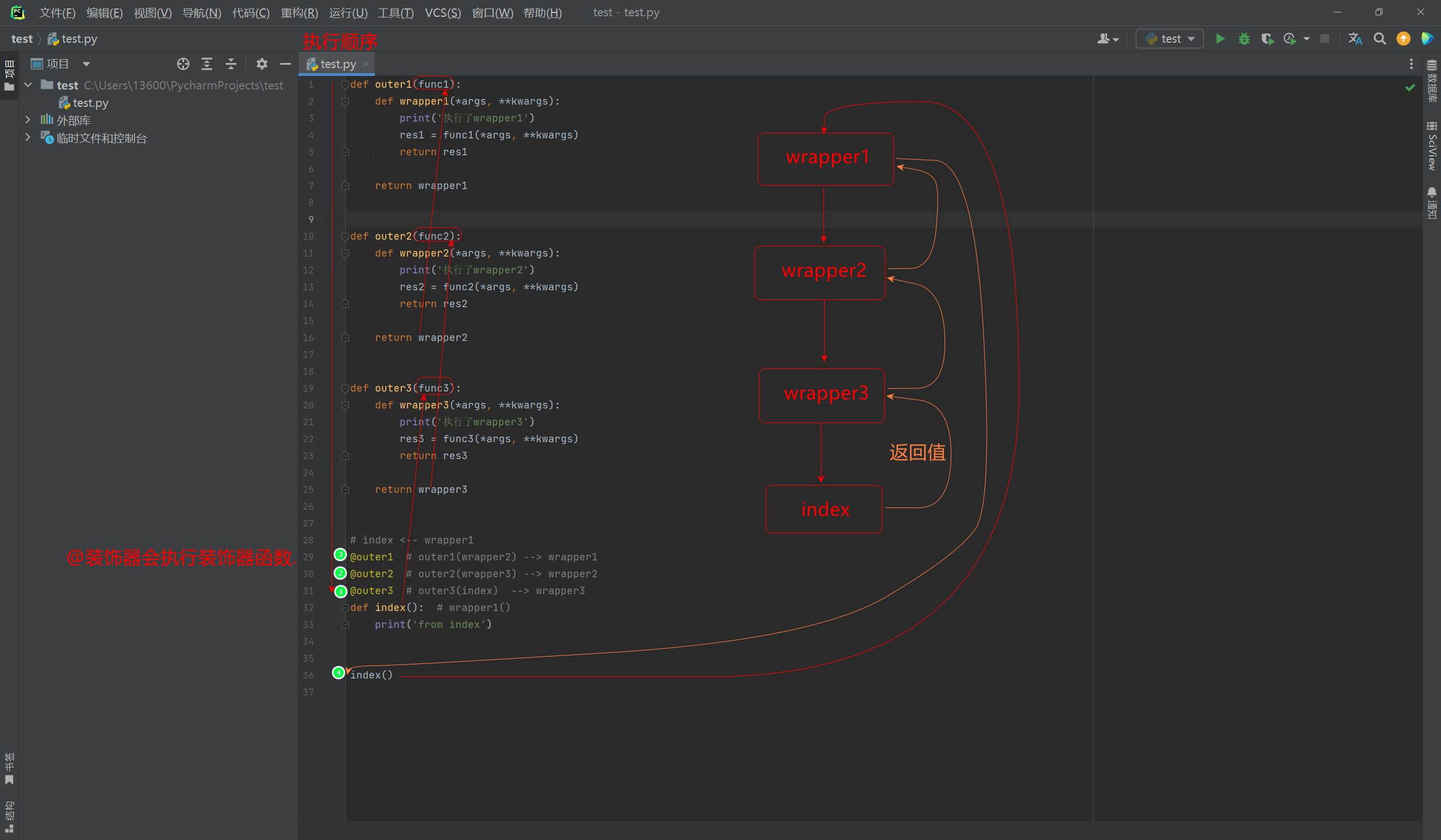Screen dimensions: 1441x840
Task: Run test with coverage
Action: point(1267,39)
